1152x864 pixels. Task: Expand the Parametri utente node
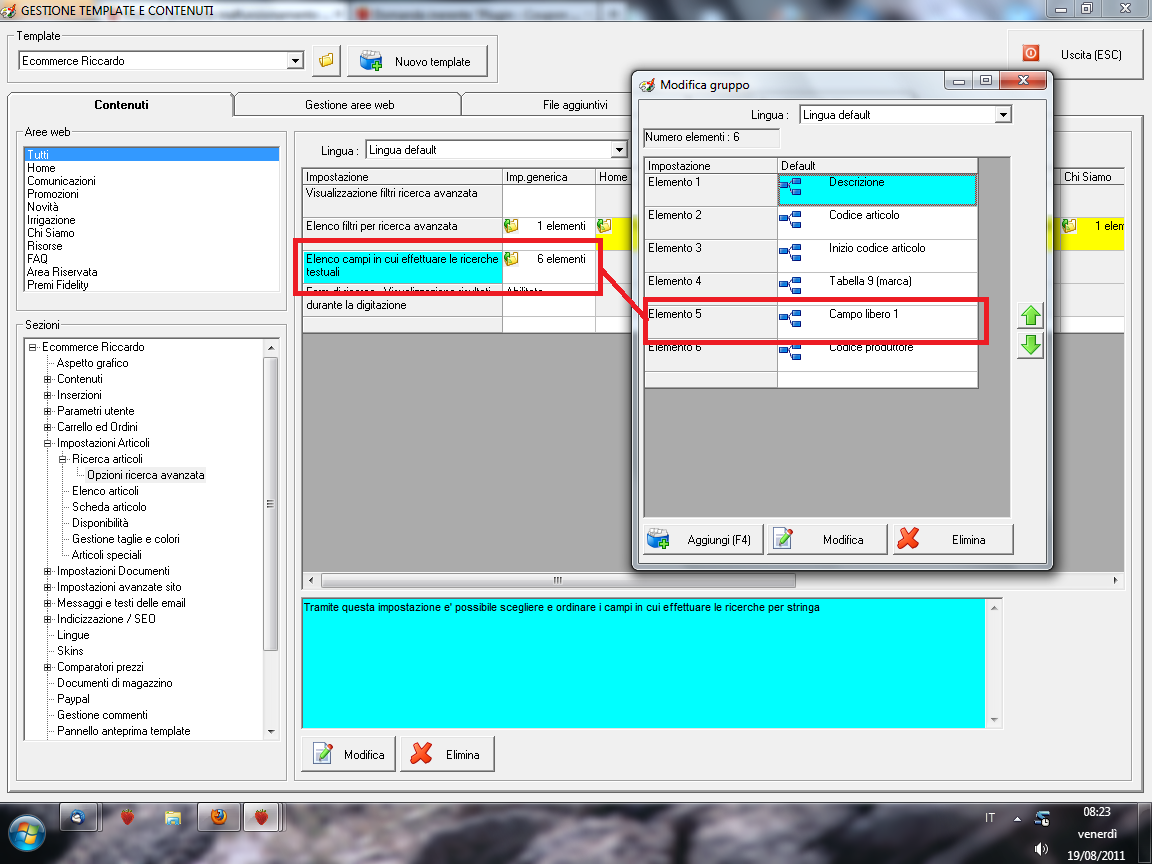48,411
